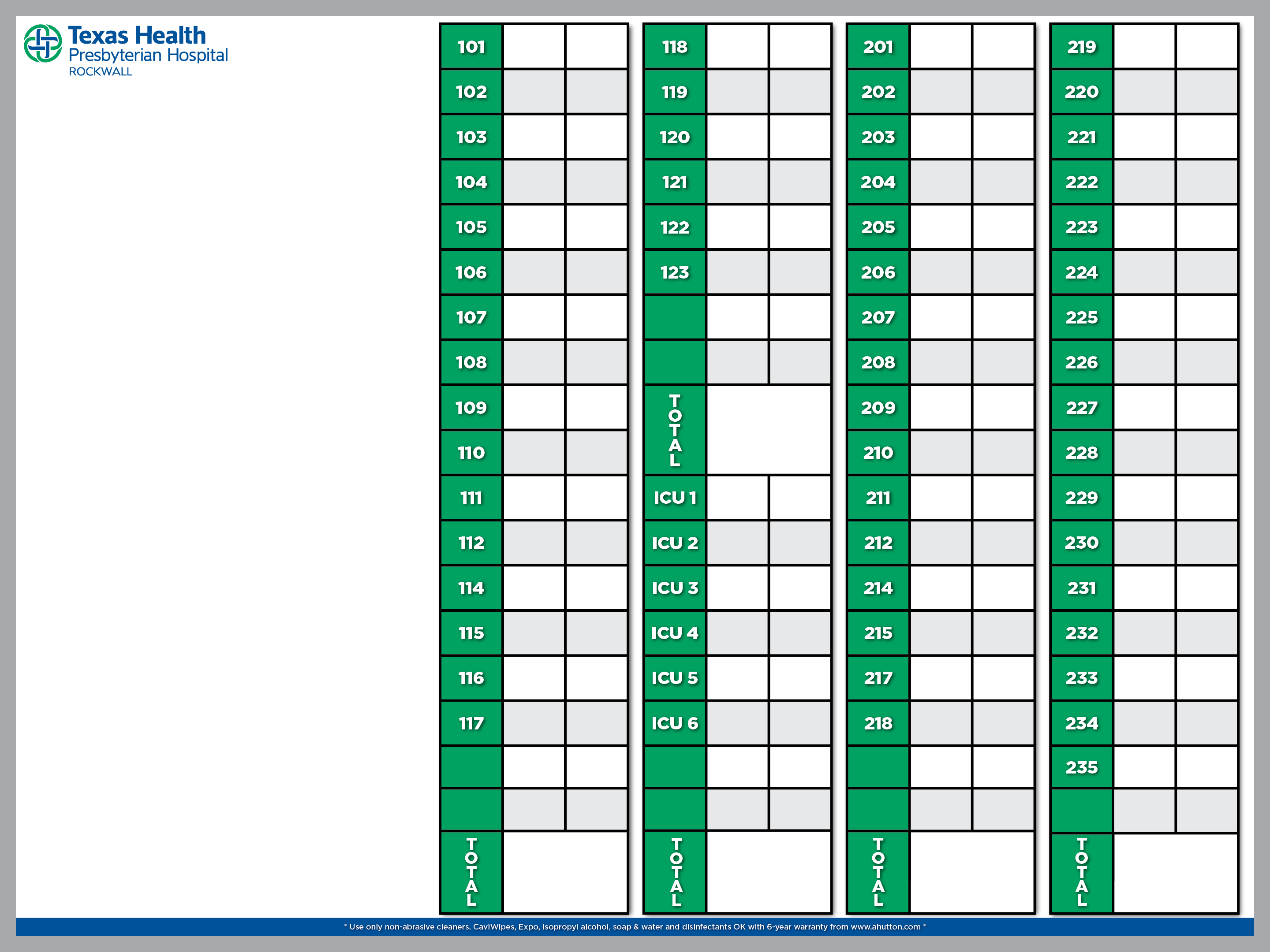Select room cell '218'
Screen dimensions: 1270x952
point(878,724)
